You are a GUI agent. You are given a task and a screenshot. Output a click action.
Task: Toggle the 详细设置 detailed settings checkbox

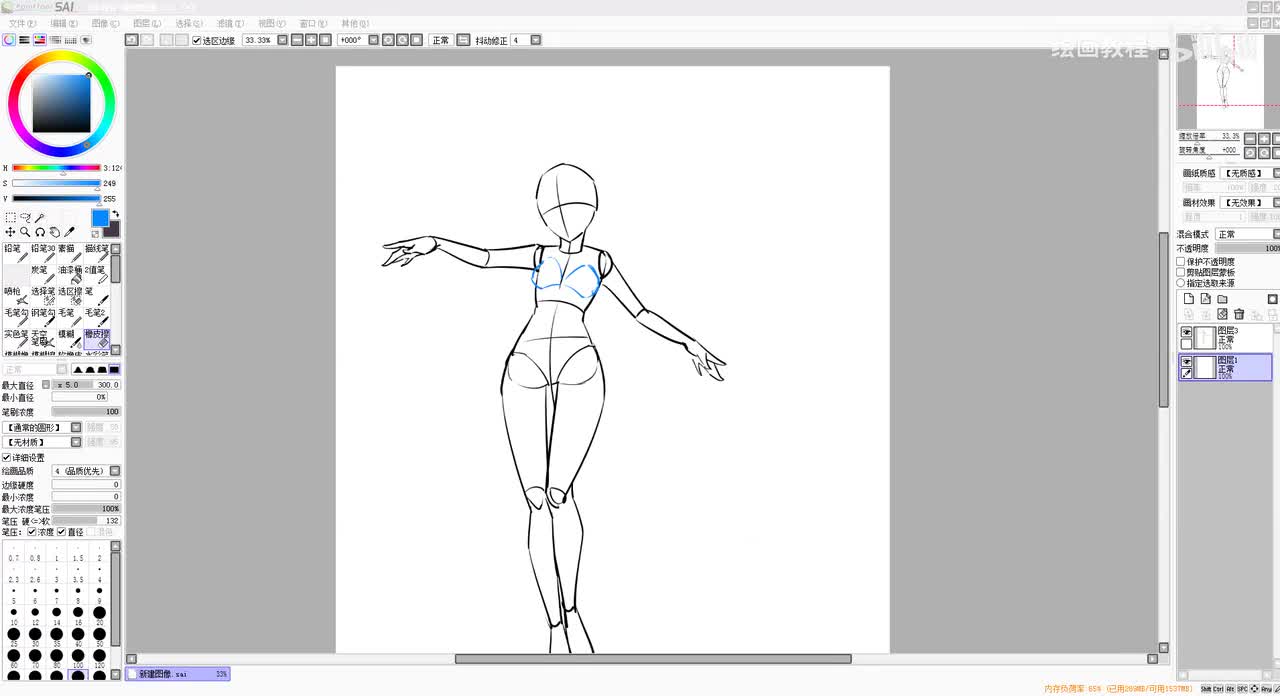6,458
